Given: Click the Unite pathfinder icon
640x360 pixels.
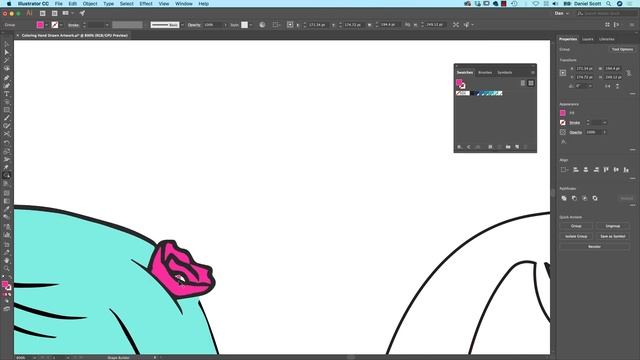Looking at the screenshot, I should coord(564,198).
